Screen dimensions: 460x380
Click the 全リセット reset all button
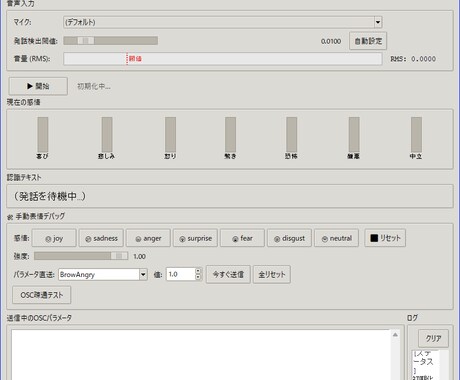coord(272,274)
